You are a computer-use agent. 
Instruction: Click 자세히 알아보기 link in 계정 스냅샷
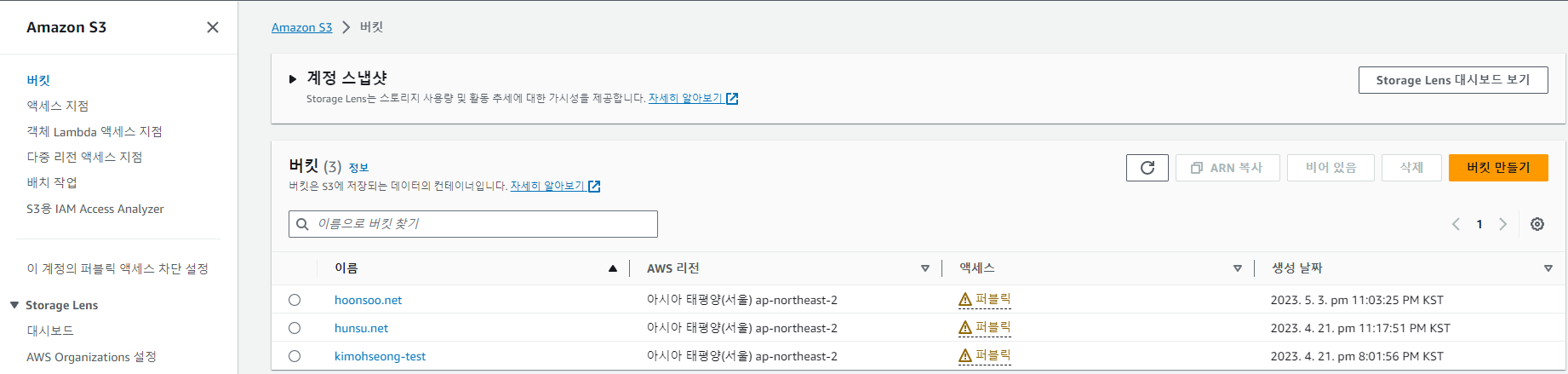click(686, 99)
